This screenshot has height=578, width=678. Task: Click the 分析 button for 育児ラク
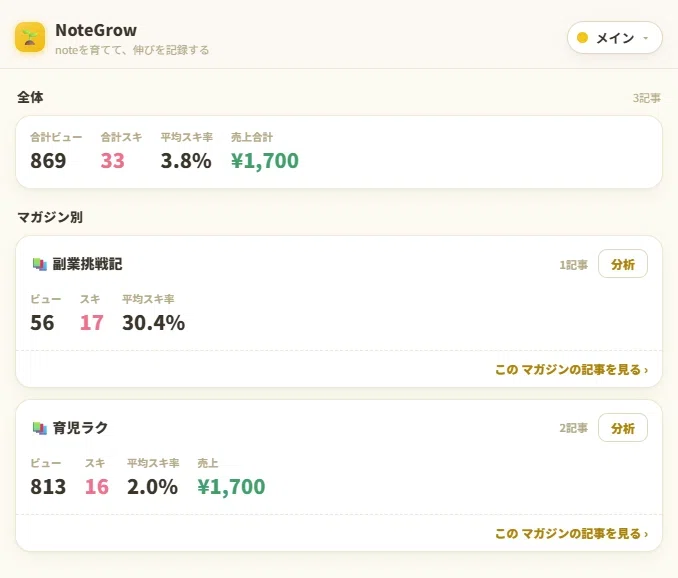point(623,428)
